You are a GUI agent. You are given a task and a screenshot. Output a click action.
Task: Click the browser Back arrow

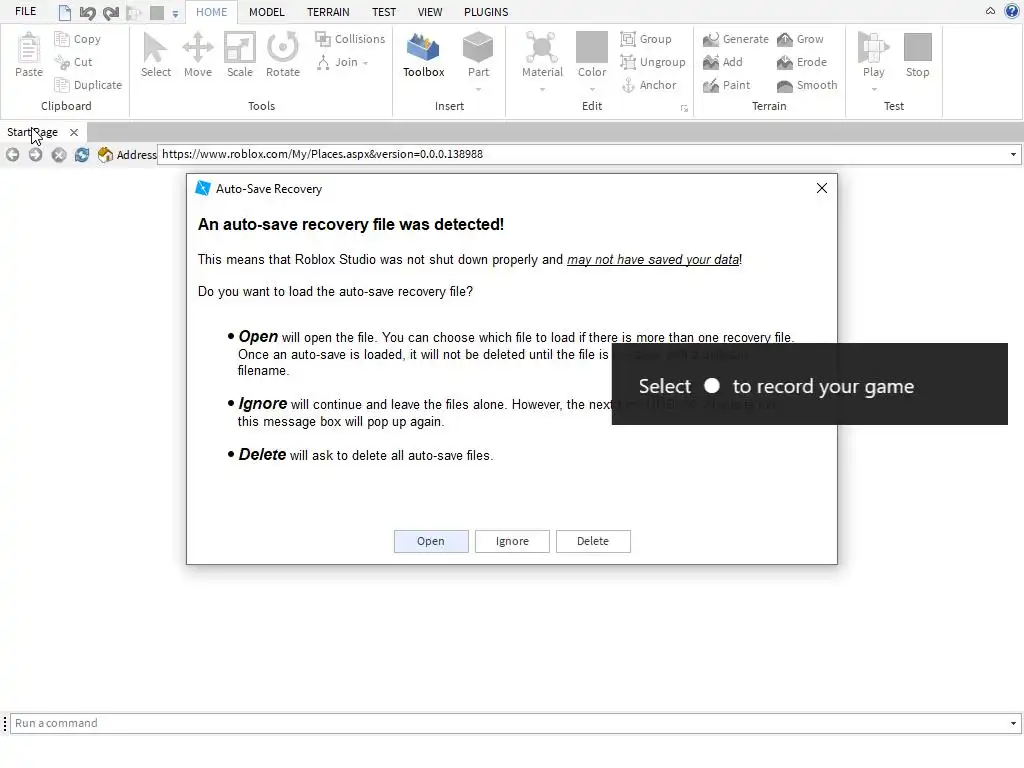12,155
